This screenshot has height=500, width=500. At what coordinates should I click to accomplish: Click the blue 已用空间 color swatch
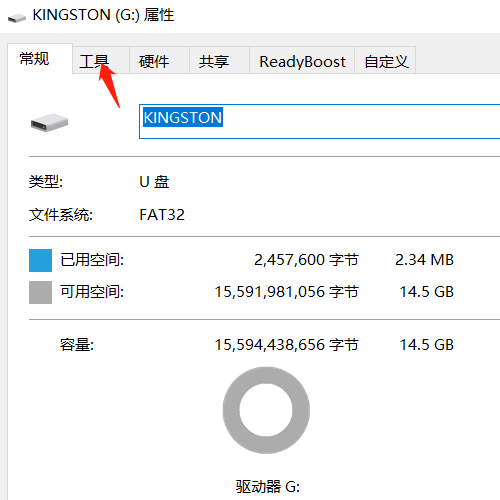[x=40, y=260]
